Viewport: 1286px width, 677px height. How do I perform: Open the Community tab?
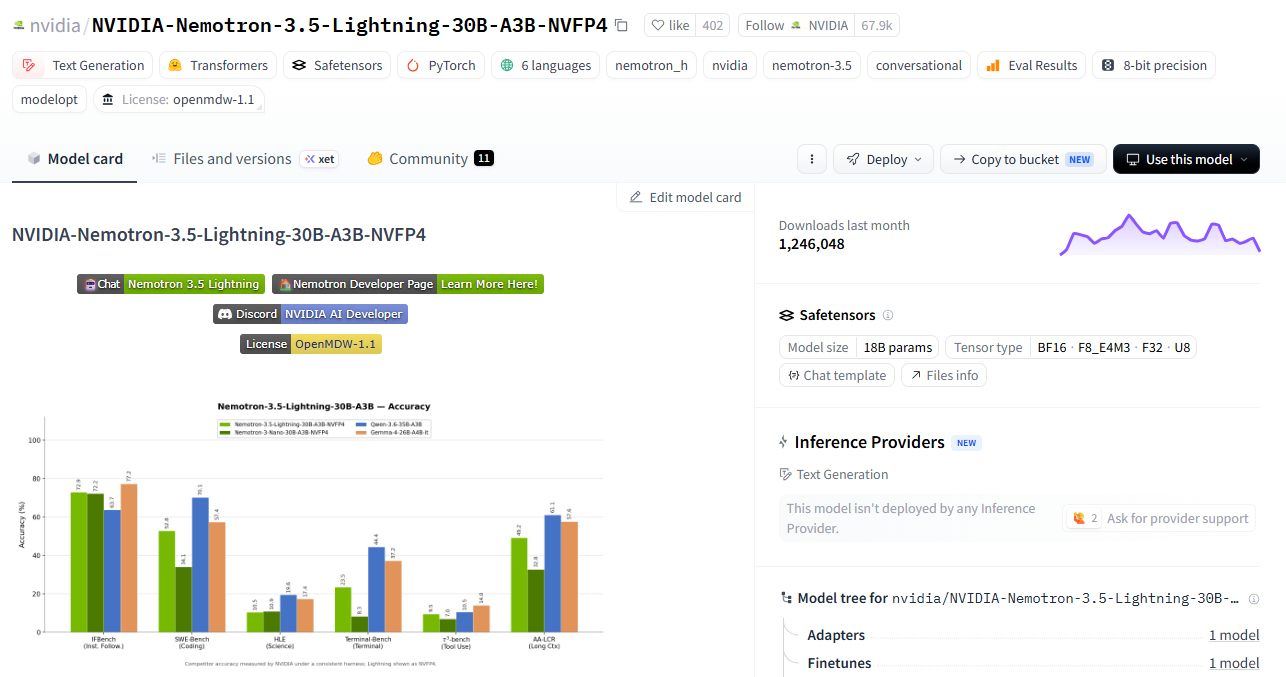[x=430, y=159]
